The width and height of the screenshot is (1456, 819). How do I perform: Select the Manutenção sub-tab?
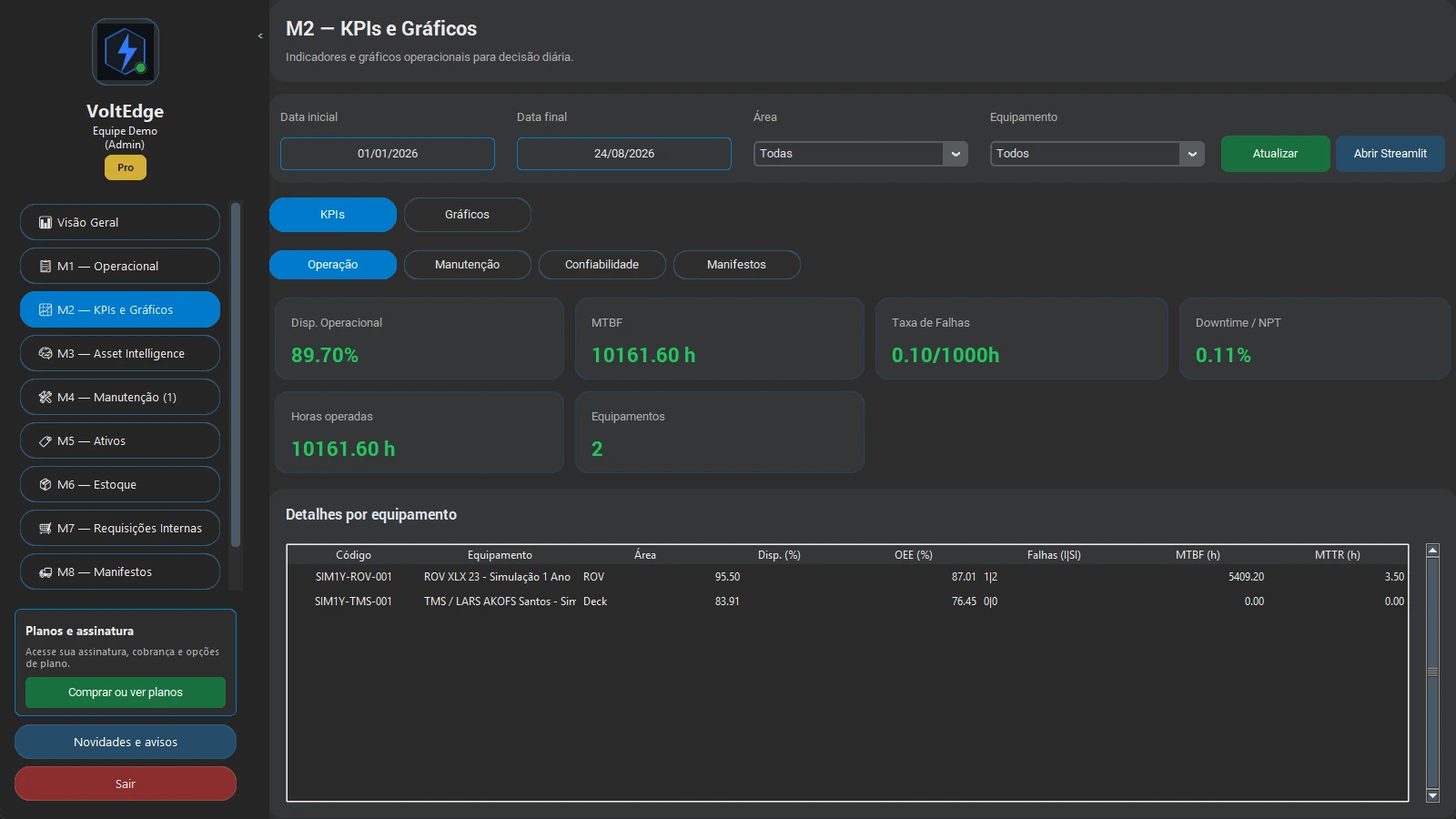click(x=468, y=265)
